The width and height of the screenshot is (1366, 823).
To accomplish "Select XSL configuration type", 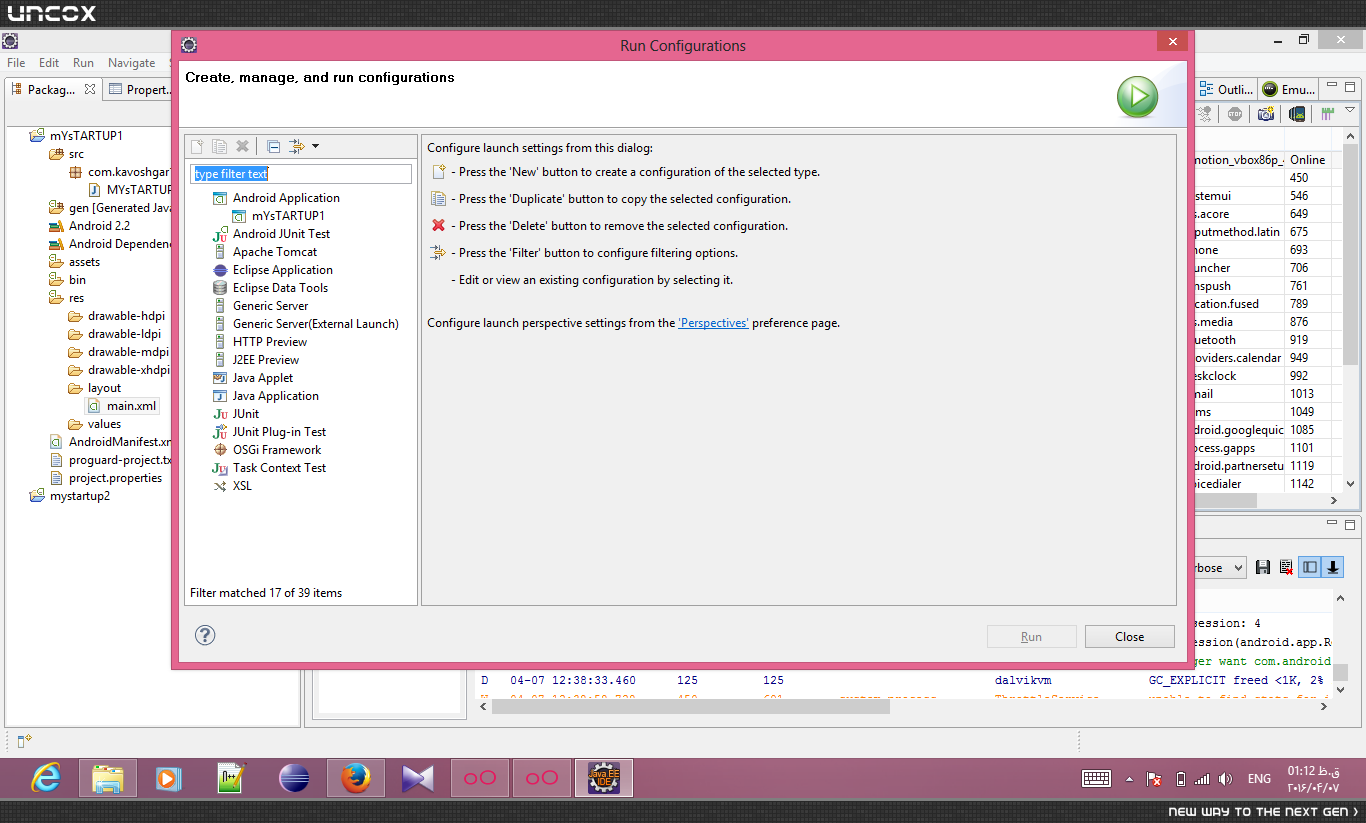I will tap(242, 486).
